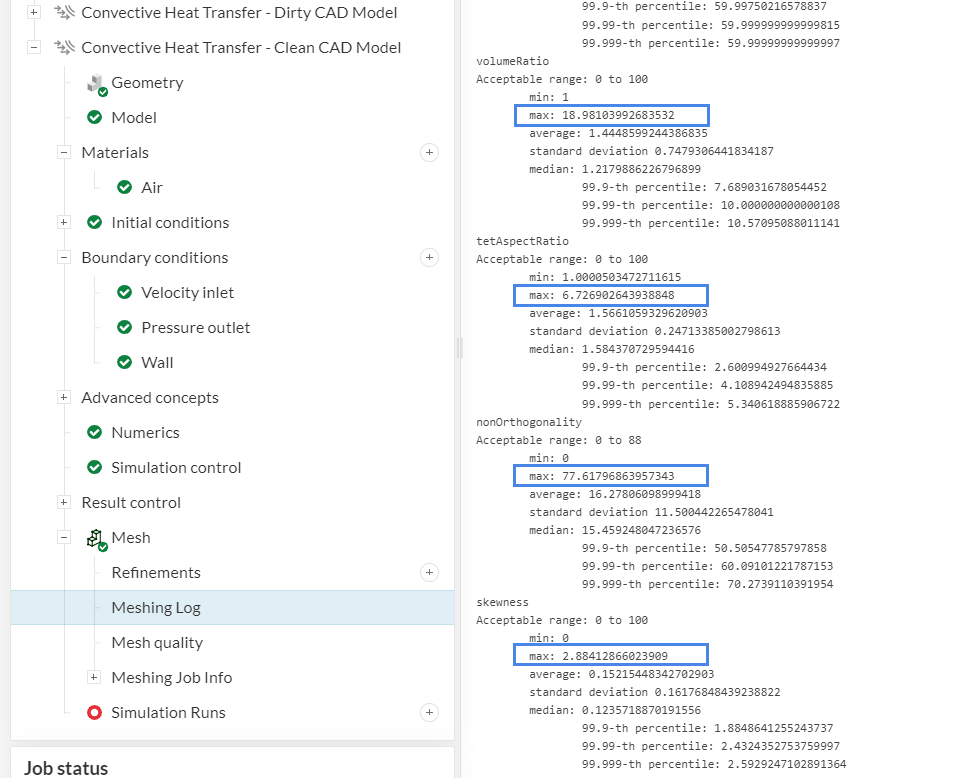
Task: Click the panel splitter handle
Action: pos(459,348)
